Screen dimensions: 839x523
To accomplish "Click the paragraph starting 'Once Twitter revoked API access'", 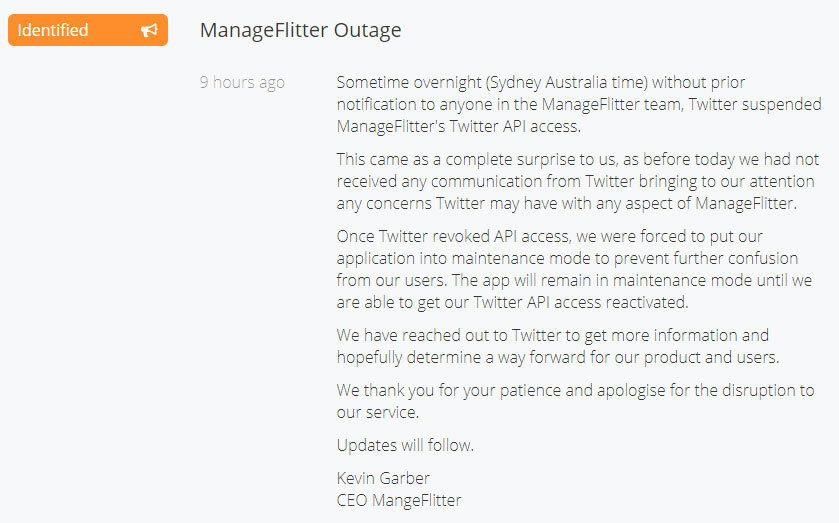I will click(574, 269).
